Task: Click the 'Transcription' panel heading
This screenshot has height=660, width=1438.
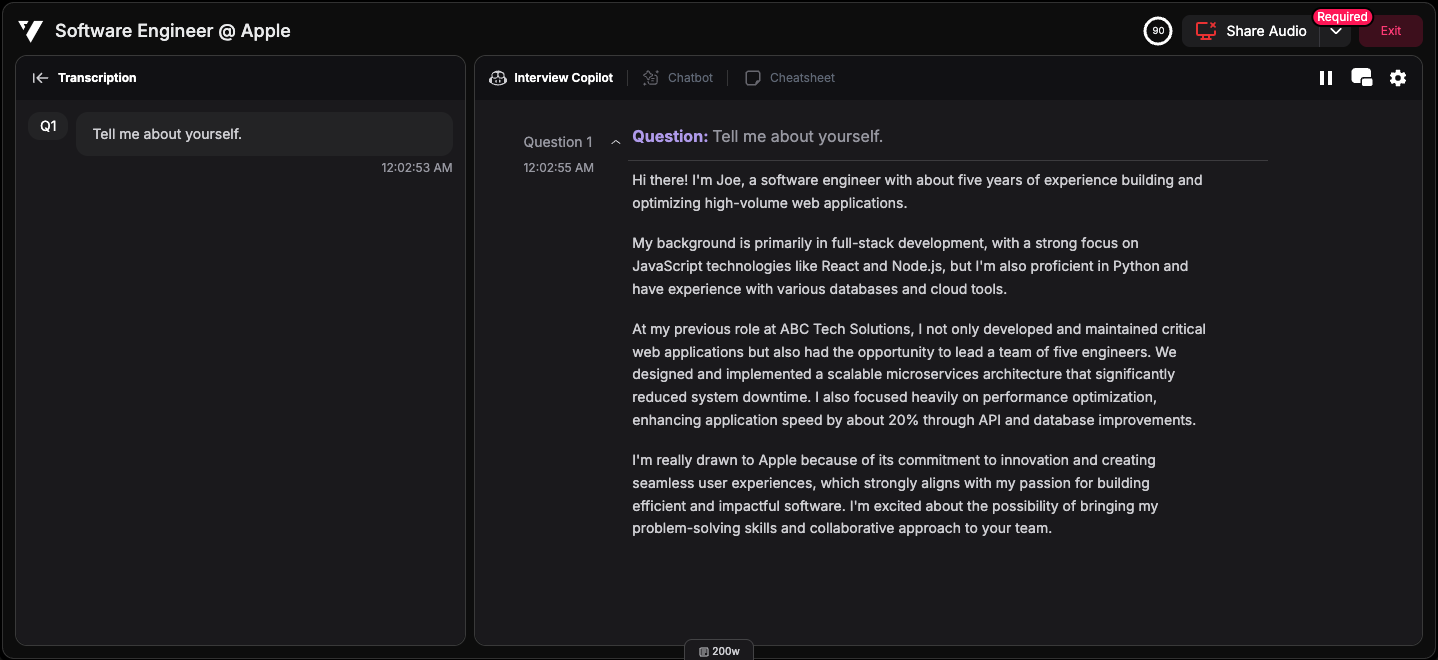Action: pyautogui.click(x=97, y=78)
